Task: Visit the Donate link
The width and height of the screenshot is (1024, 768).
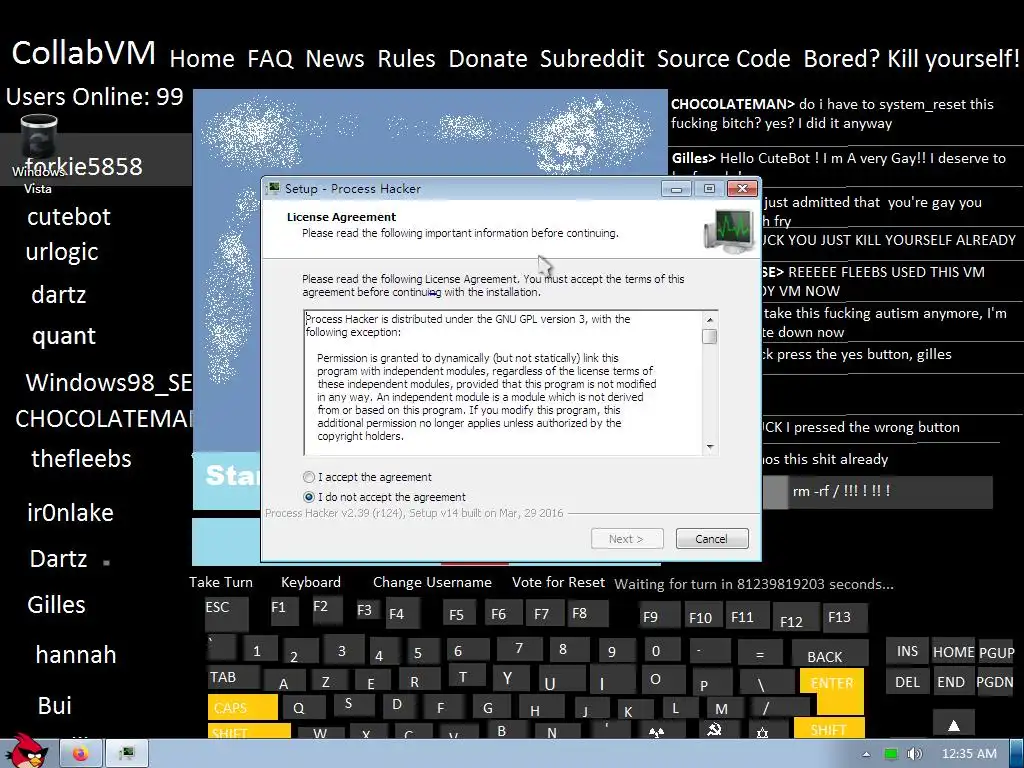Action: 488,59
